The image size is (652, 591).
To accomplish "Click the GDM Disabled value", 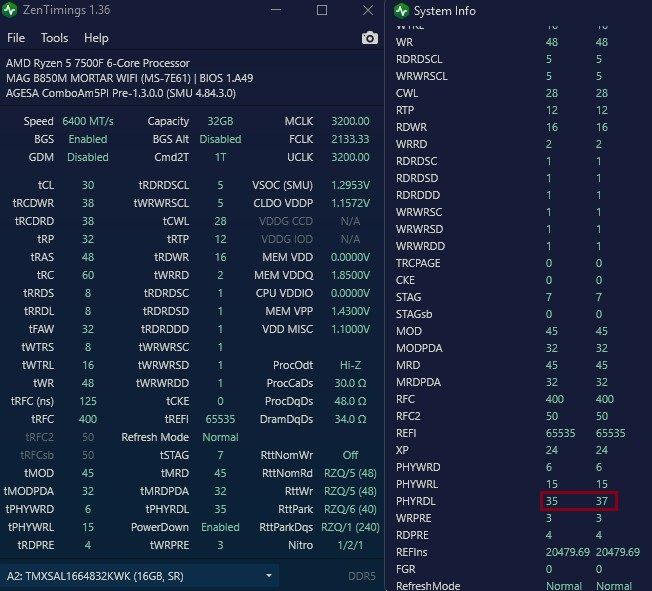I will point(88,157).
